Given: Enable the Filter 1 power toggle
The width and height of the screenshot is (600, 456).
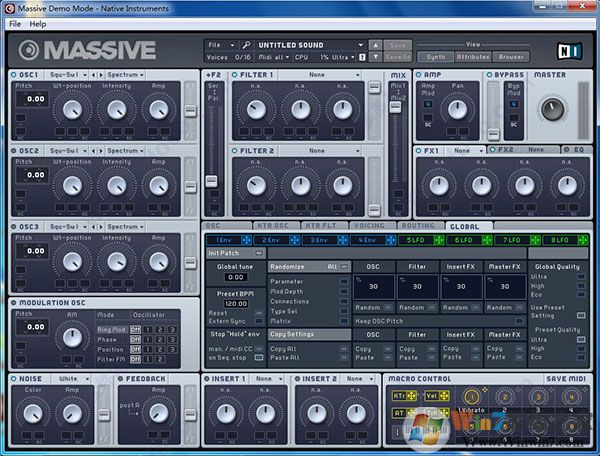Looking at the screenshot, I should click(x=235, y=74).
